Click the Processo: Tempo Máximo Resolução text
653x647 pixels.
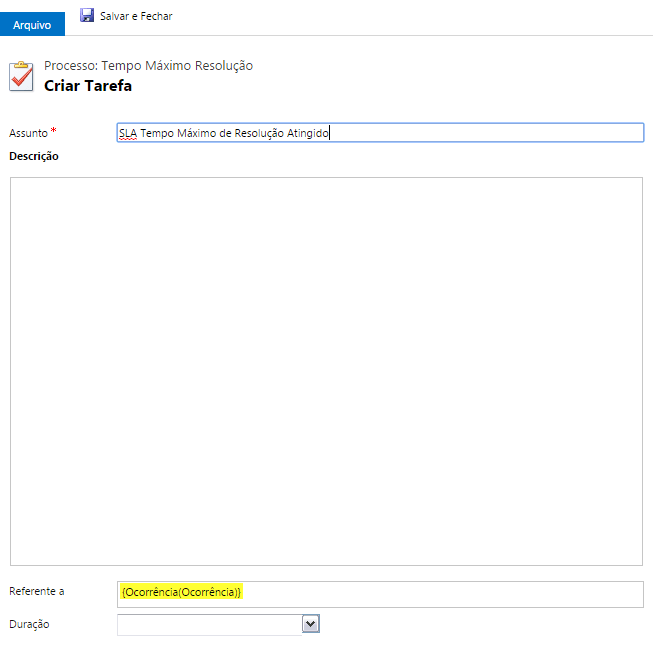(x=148, y=66)
